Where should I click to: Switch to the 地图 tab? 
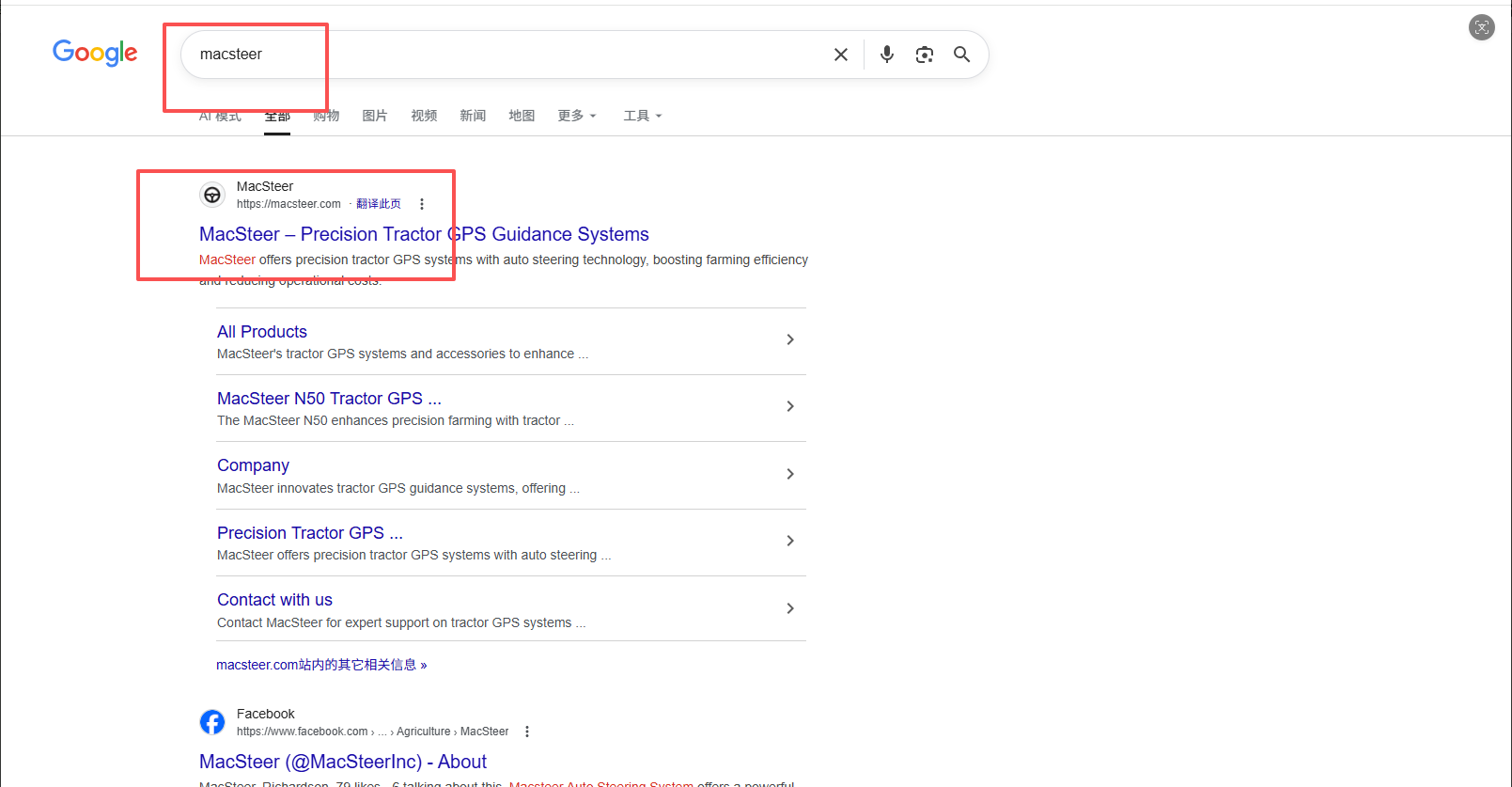[x=522, y=116]
